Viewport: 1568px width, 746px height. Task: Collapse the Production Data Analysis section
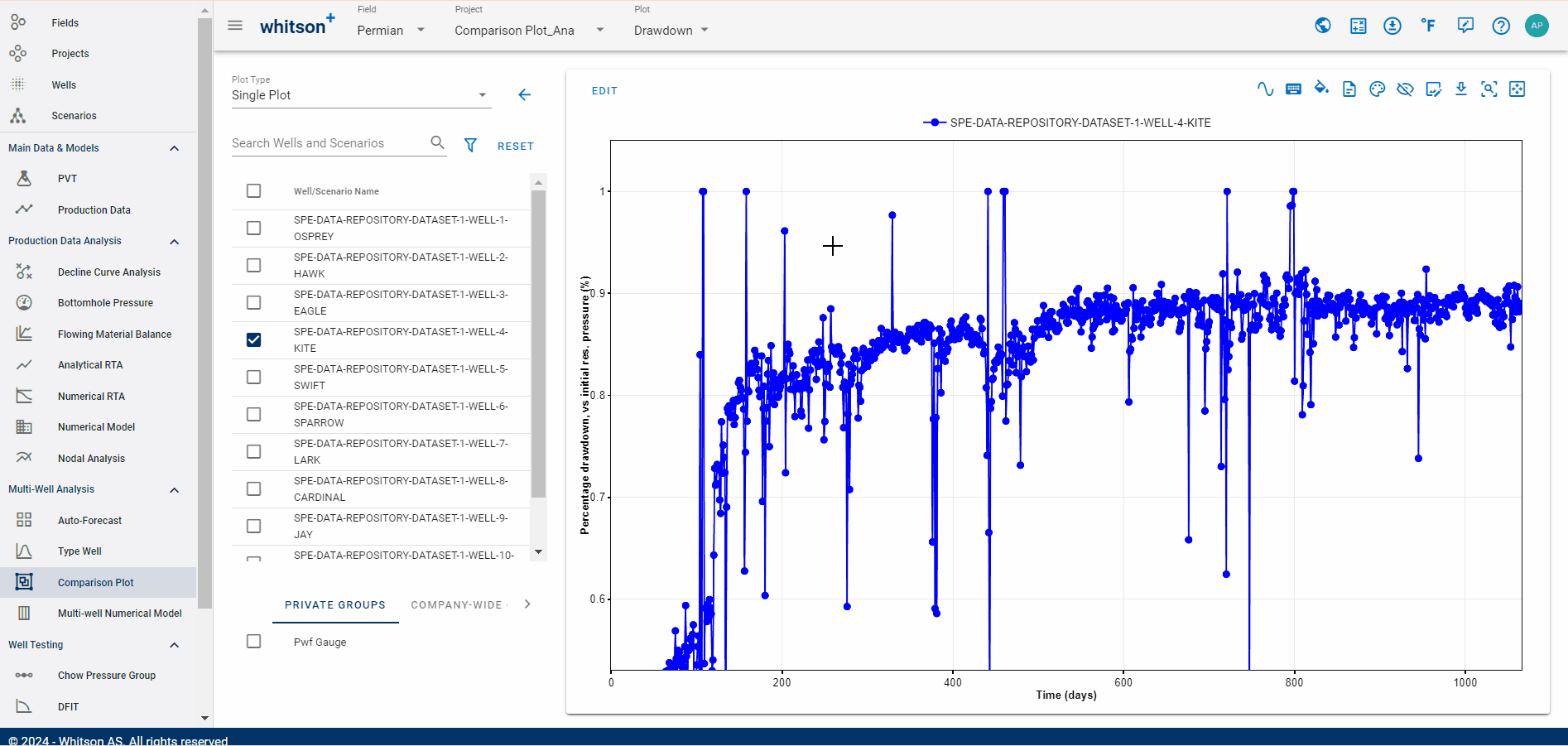pyautogui.click(x=174, y=242)
